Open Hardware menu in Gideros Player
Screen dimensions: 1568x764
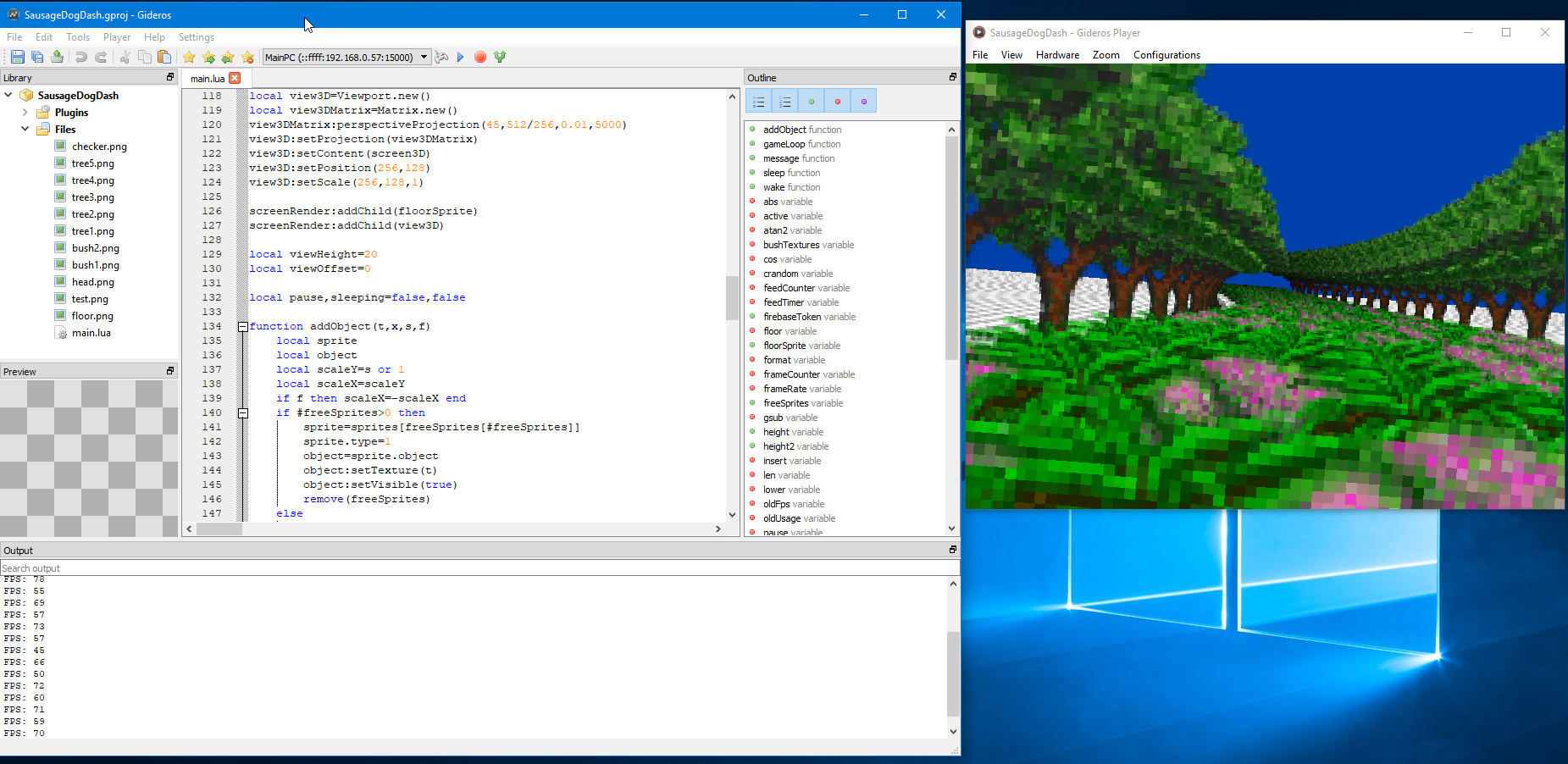1057,55
